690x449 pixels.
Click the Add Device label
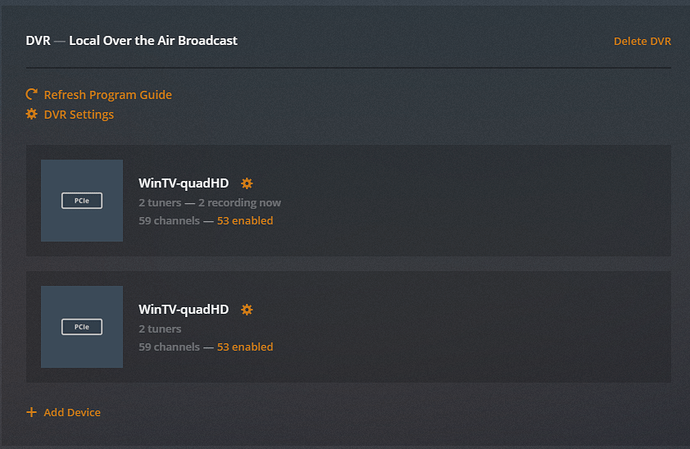(x=72, y=412)
